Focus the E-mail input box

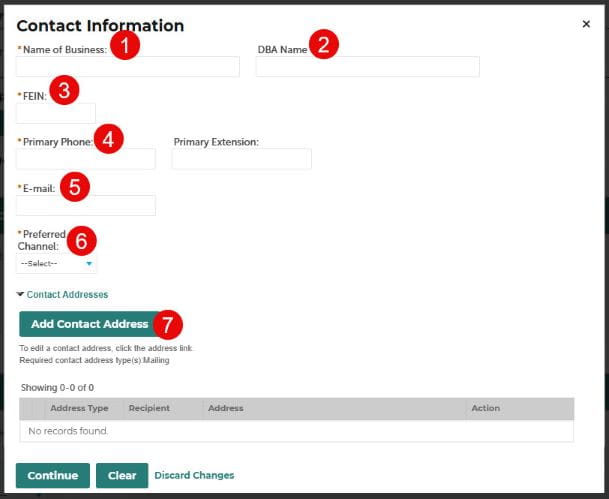pos(86,205)
